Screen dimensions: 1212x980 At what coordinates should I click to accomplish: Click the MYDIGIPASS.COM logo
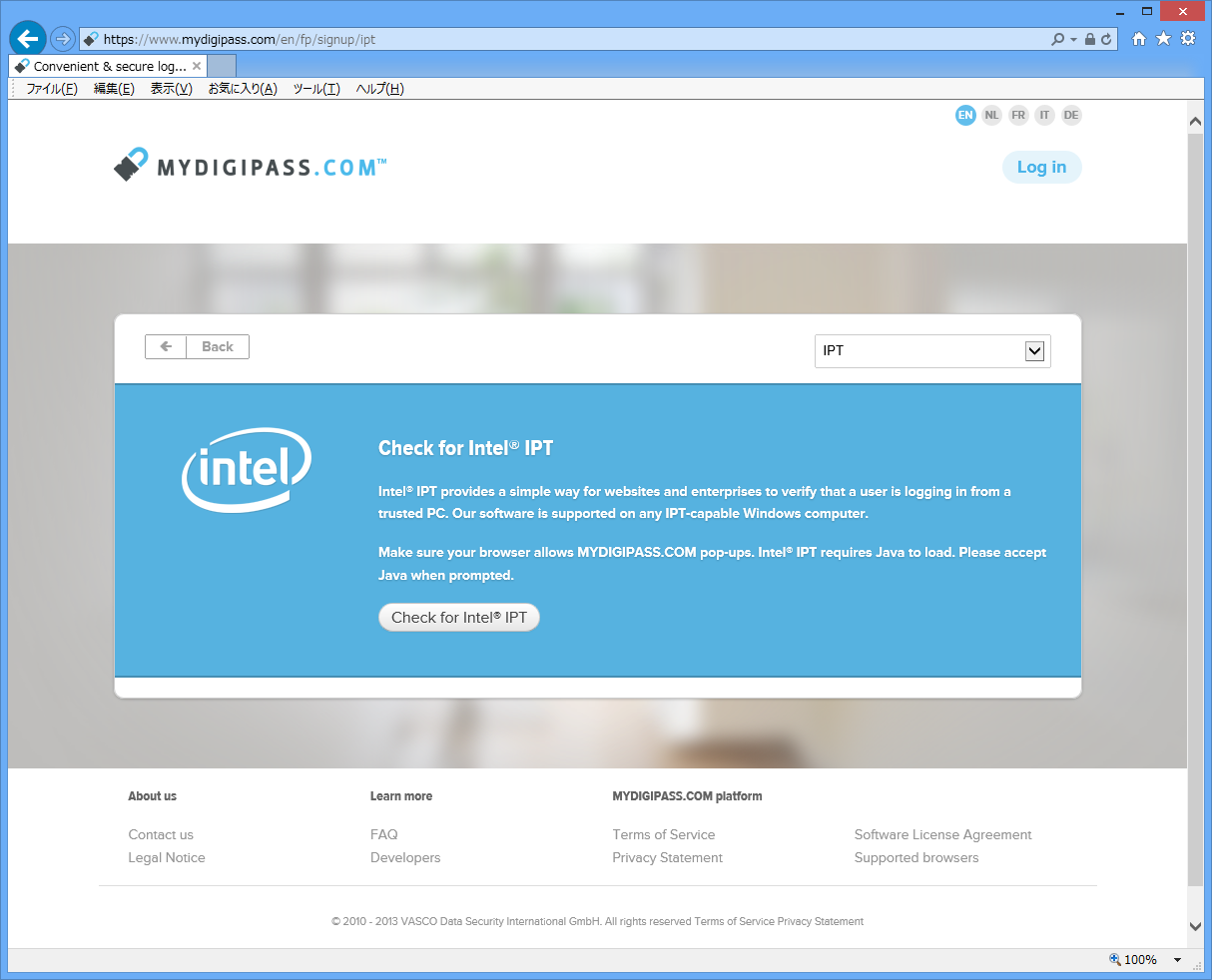tap(250, 166)
